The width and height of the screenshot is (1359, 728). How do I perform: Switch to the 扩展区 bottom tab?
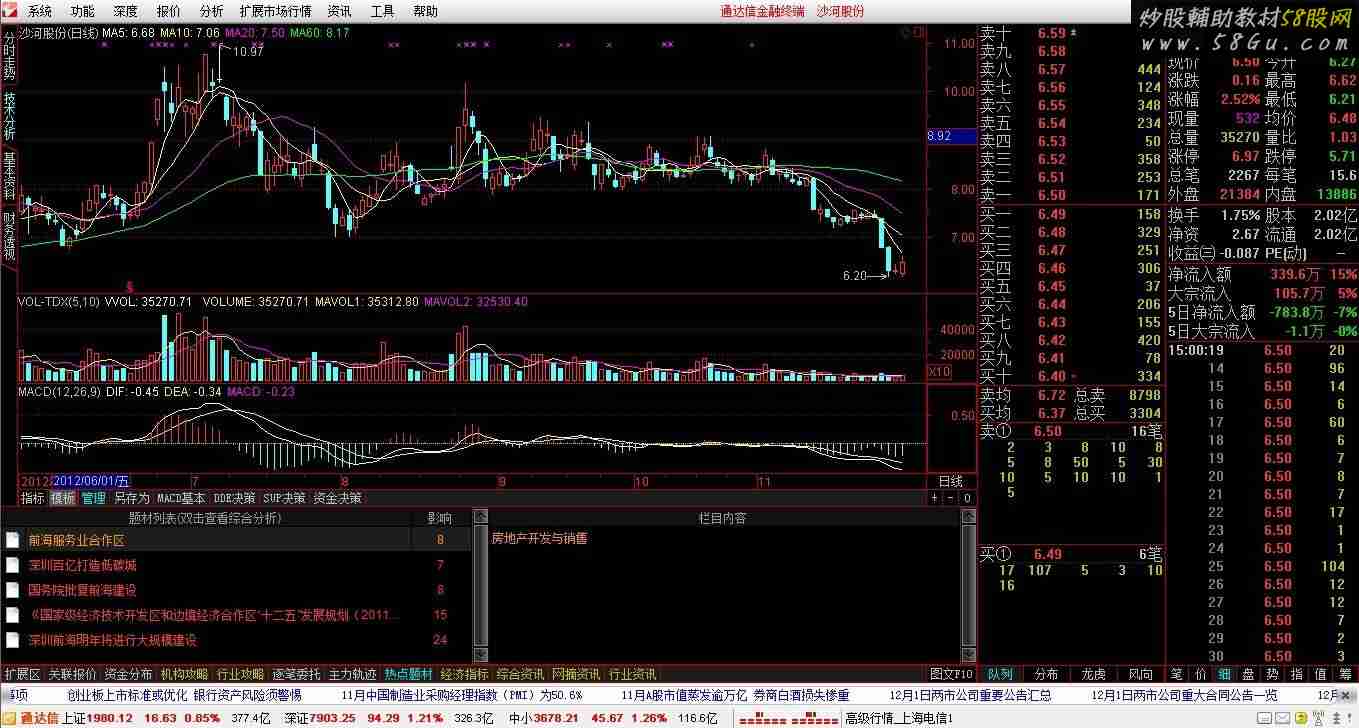(x=22, y=674)
